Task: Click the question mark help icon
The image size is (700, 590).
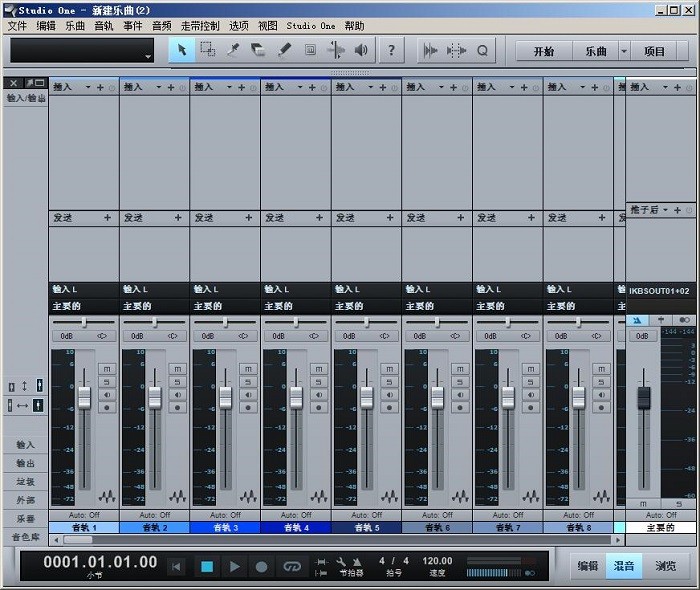Action: 391,50
